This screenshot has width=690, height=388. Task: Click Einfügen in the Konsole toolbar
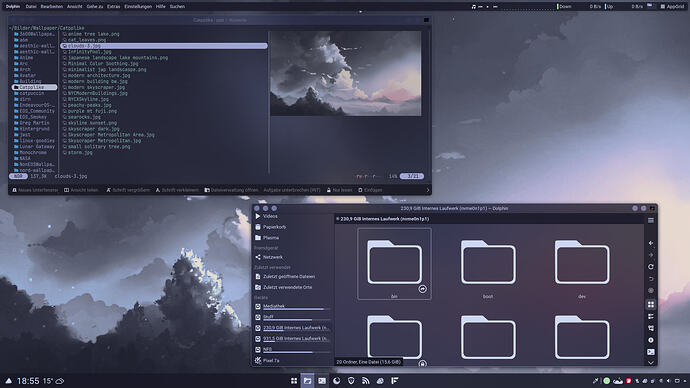coord(370,190)
